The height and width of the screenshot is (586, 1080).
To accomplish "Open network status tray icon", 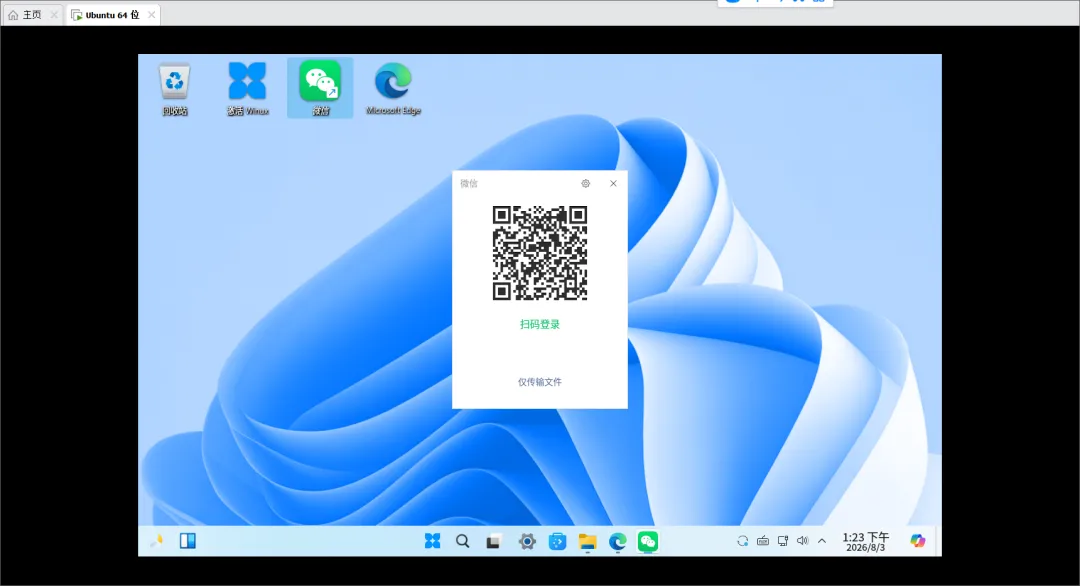I will tap(782, 541).
